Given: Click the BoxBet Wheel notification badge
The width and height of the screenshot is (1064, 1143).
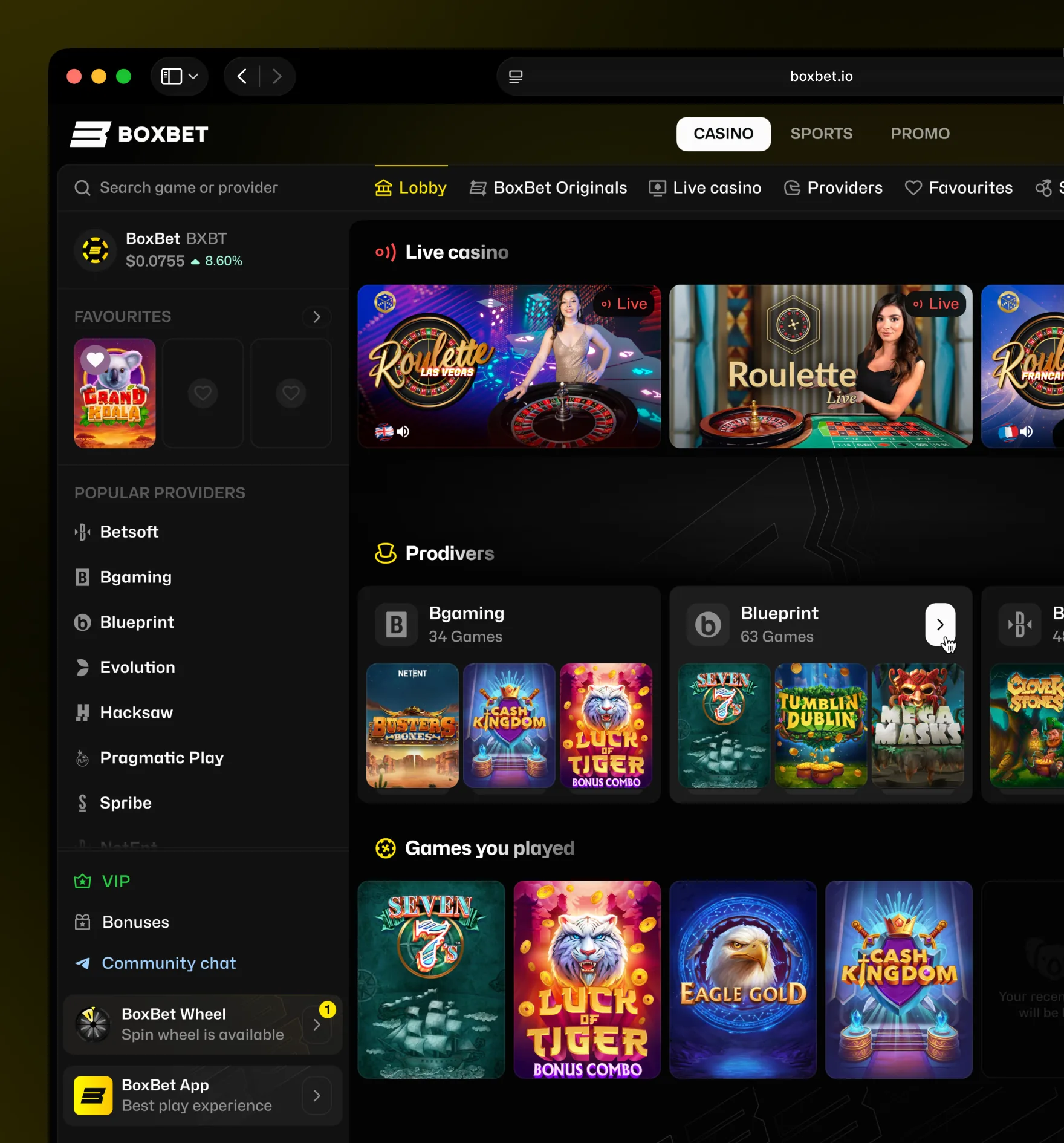Looking at the screenshot, I should pos(328,1009).
